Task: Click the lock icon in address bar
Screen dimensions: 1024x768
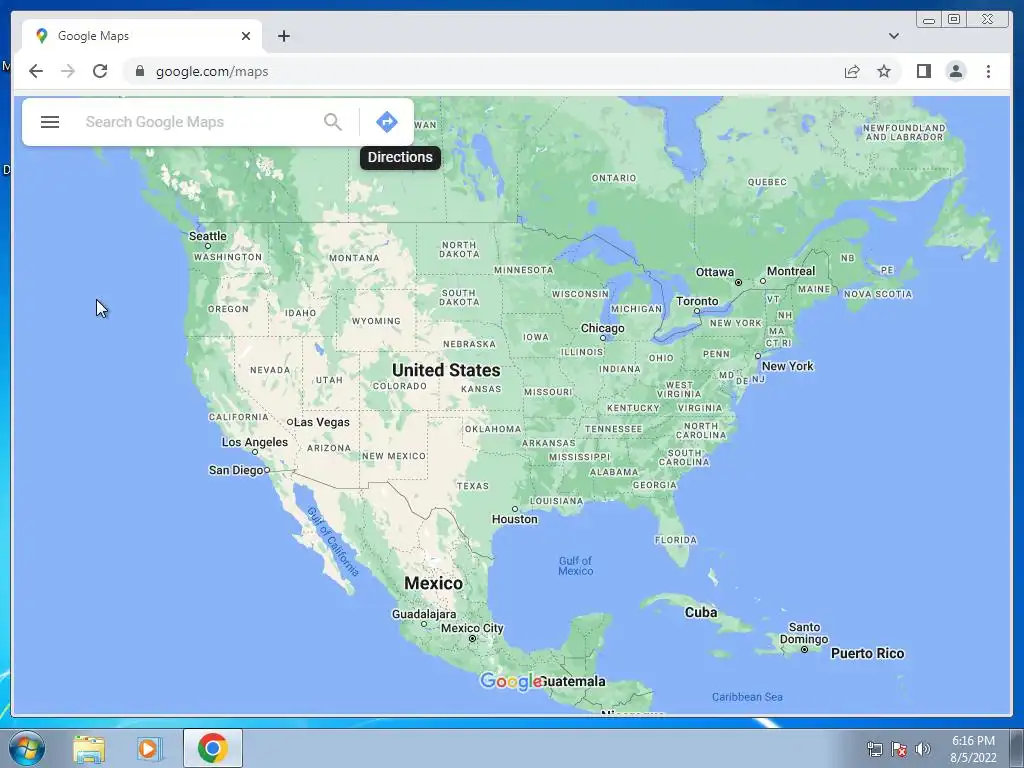Action: point(139,71)
